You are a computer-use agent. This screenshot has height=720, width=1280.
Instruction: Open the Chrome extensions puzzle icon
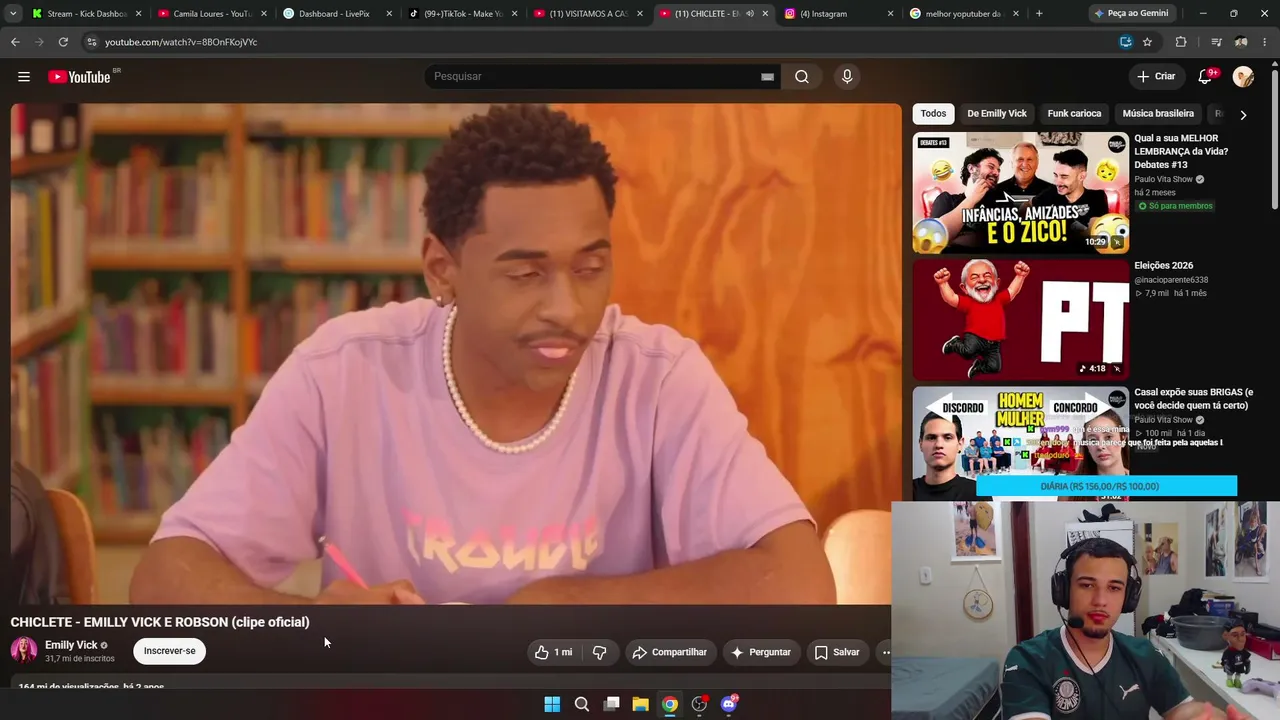pos(1181,42)
